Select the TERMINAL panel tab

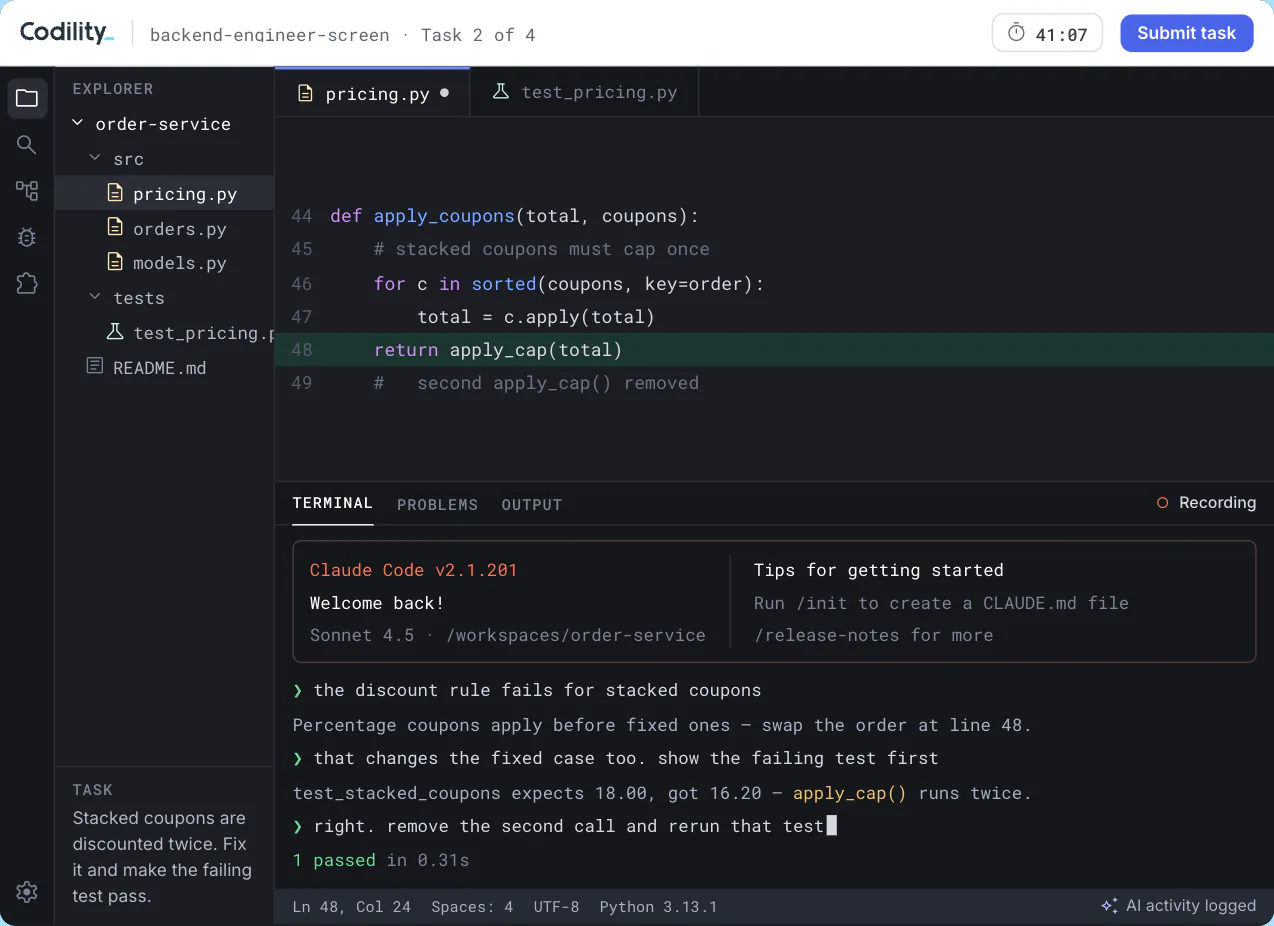tap(332, 503)
